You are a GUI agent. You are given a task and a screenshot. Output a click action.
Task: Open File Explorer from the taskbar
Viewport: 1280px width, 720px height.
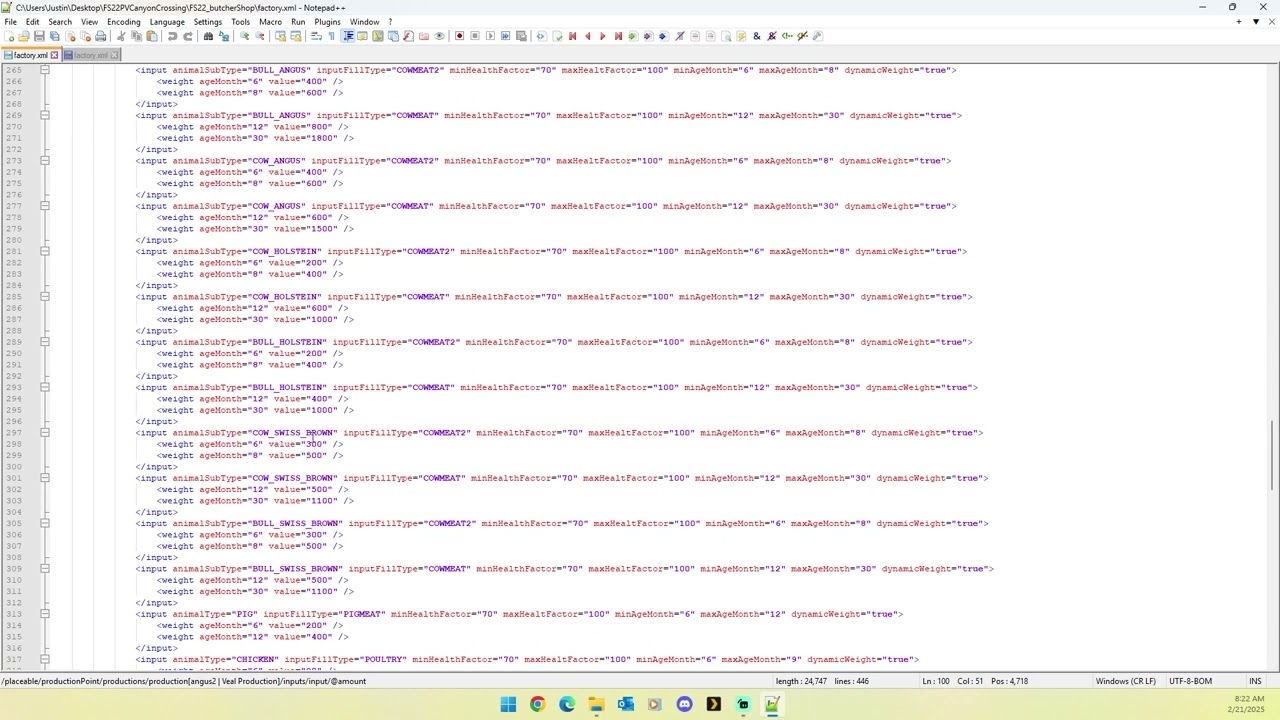pyautogui.click(x=596, y=704)
